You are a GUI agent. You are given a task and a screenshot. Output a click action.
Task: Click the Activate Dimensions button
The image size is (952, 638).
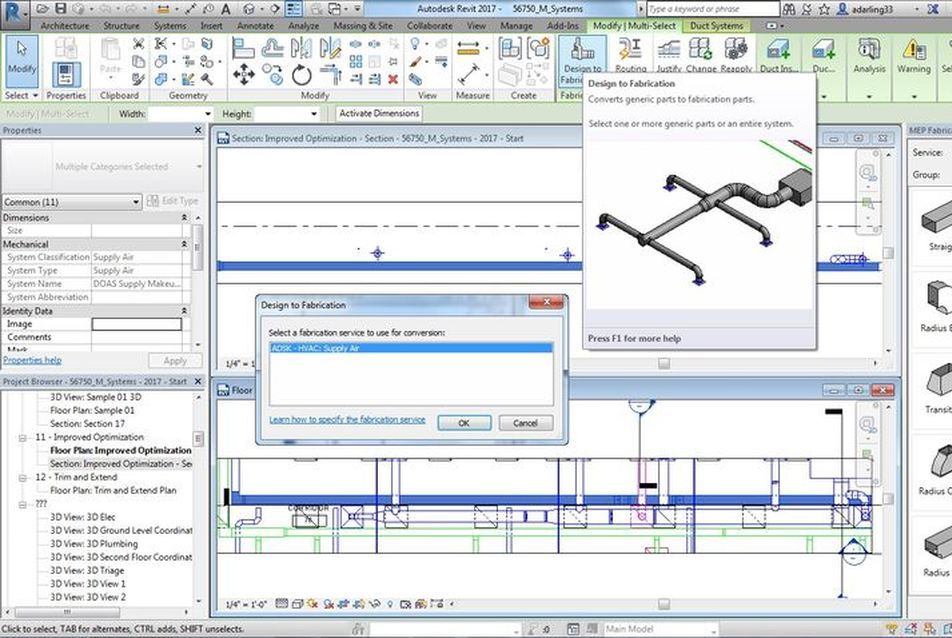(x=379, y=114)
